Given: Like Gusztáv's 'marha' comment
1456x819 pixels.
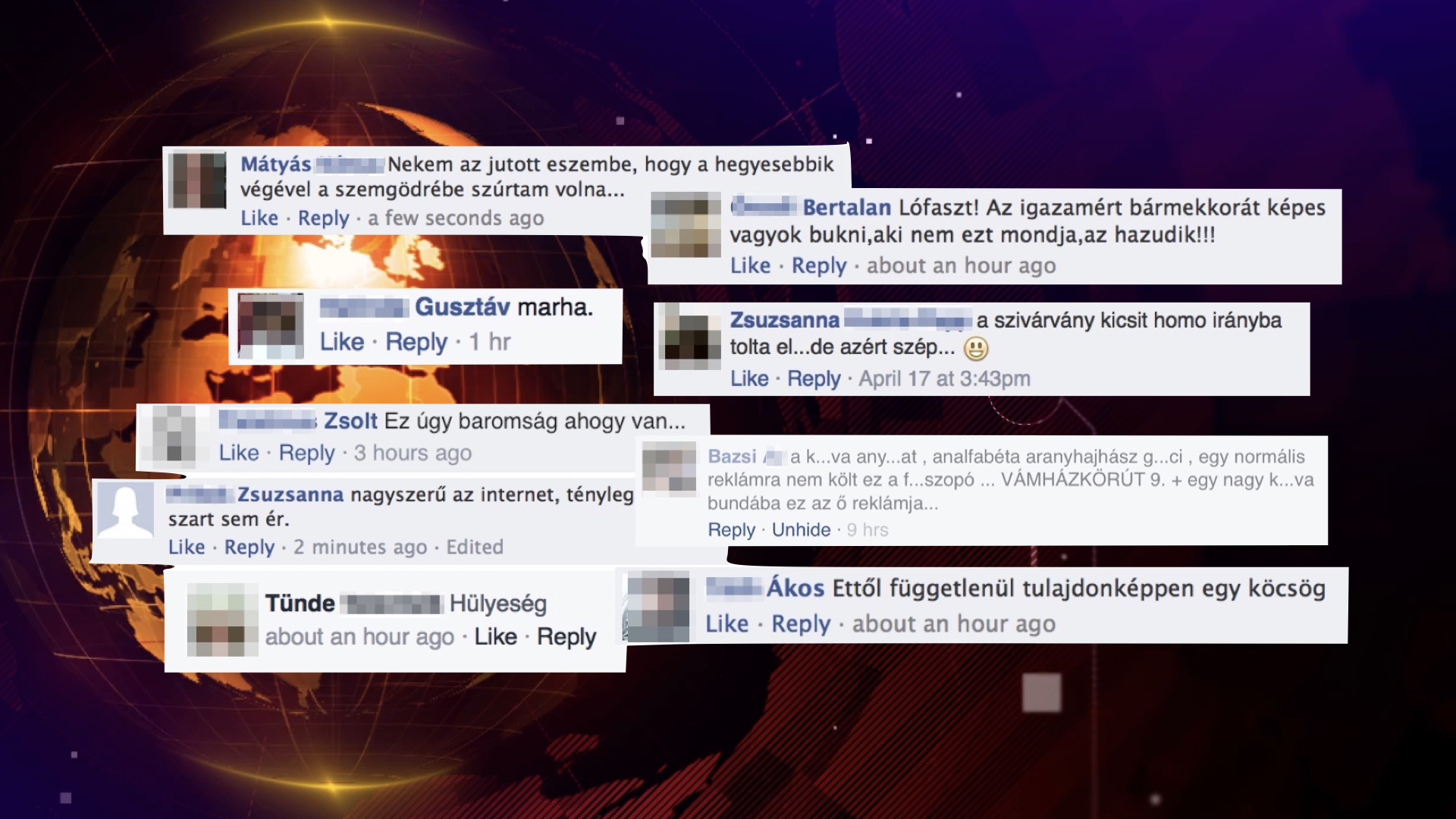Looking at the screenshot, I should coord(342,342).
